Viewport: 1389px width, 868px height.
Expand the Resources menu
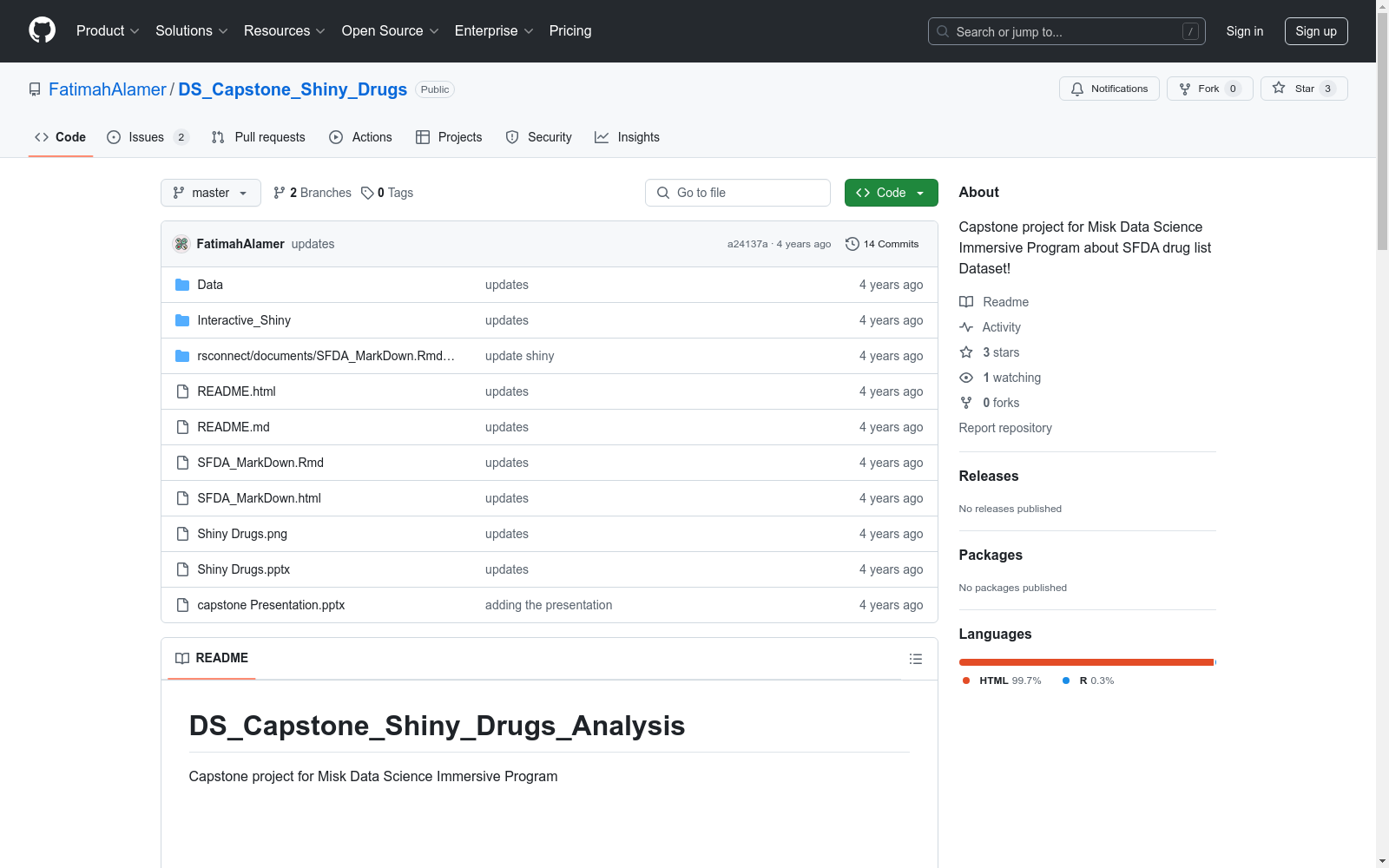285,30
